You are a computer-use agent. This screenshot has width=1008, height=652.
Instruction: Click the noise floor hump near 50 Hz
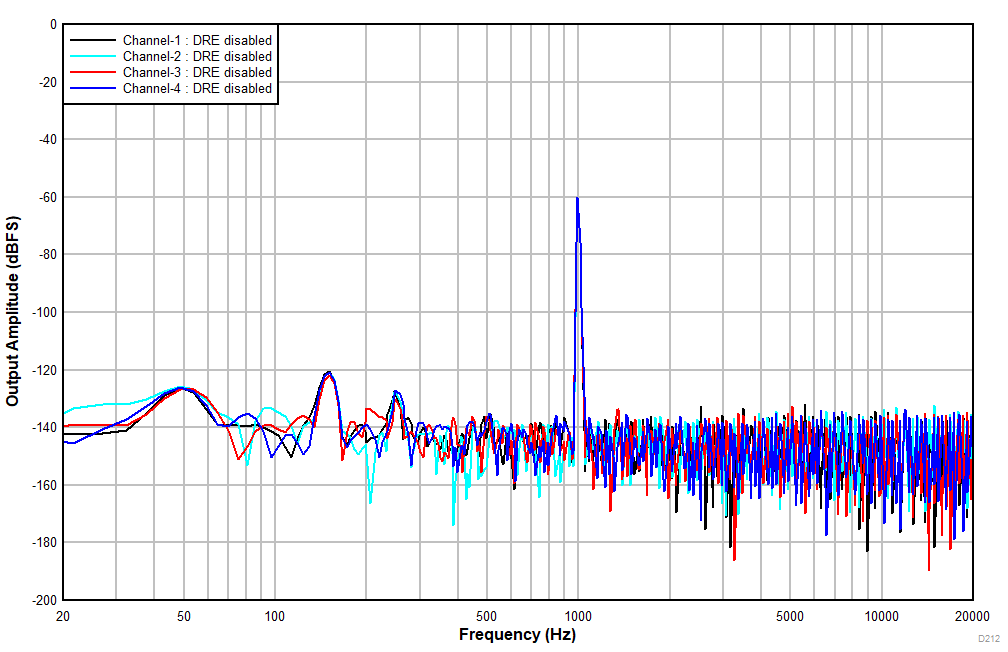click(183, 388)
